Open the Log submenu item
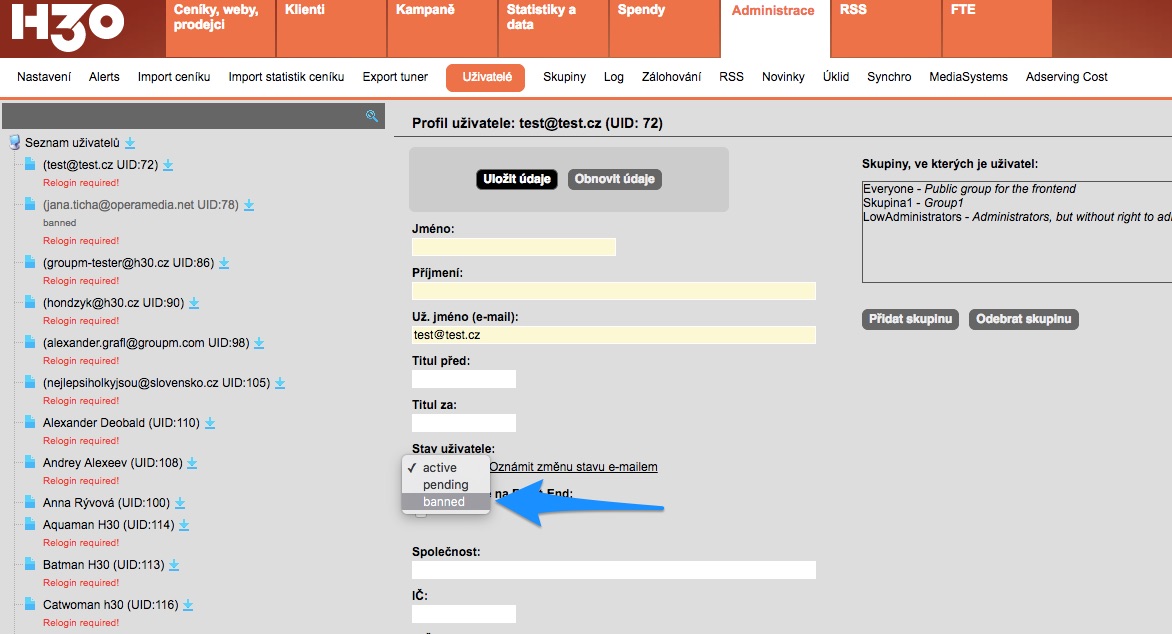1172x634 pixels. 613,77
